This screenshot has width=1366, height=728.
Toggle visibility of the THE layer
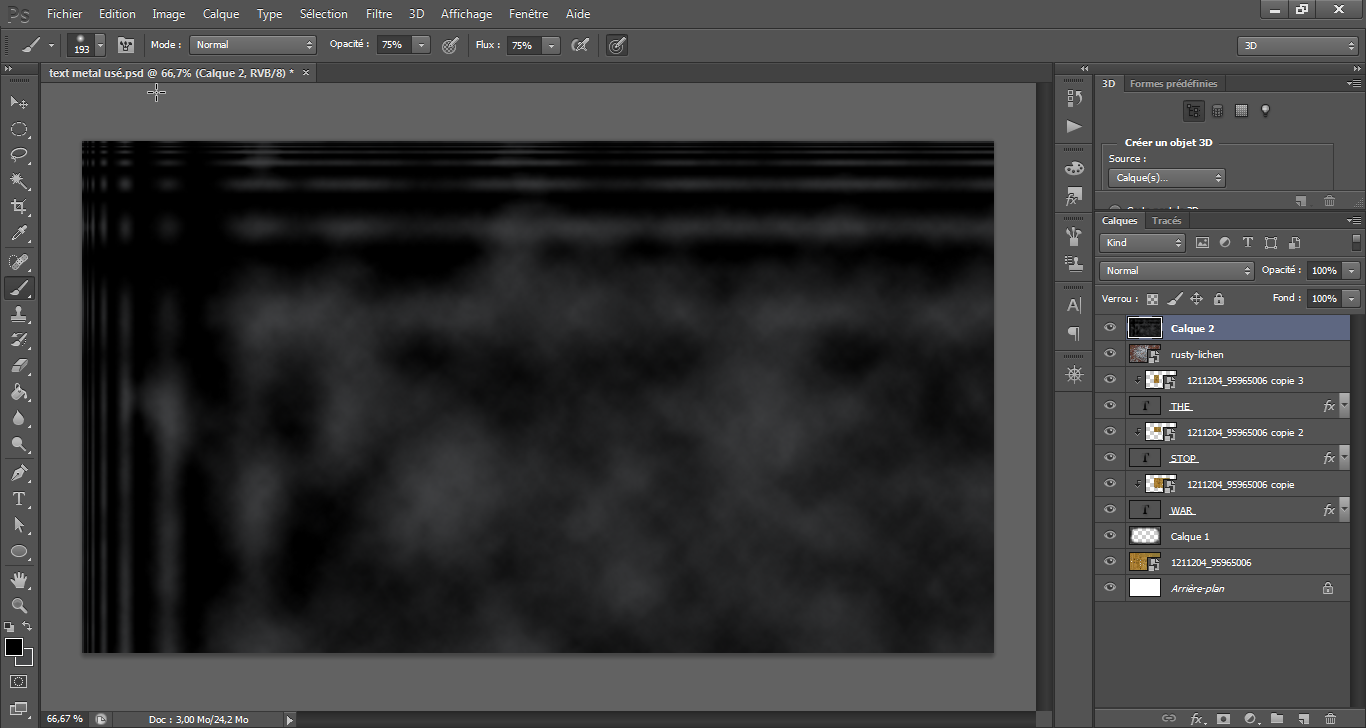pos(1109,406)
